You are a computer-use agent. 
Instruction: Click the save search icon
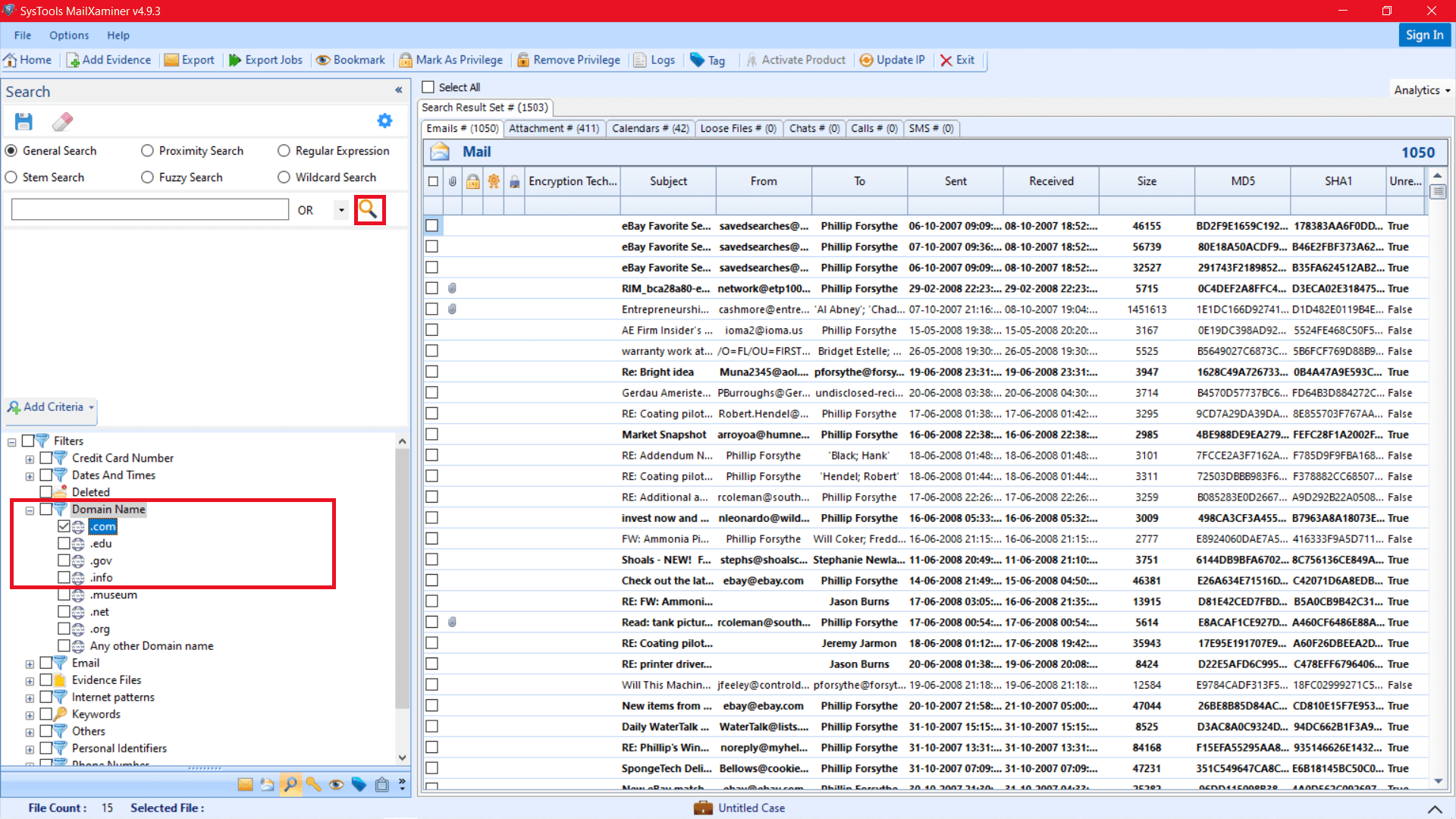24,121
